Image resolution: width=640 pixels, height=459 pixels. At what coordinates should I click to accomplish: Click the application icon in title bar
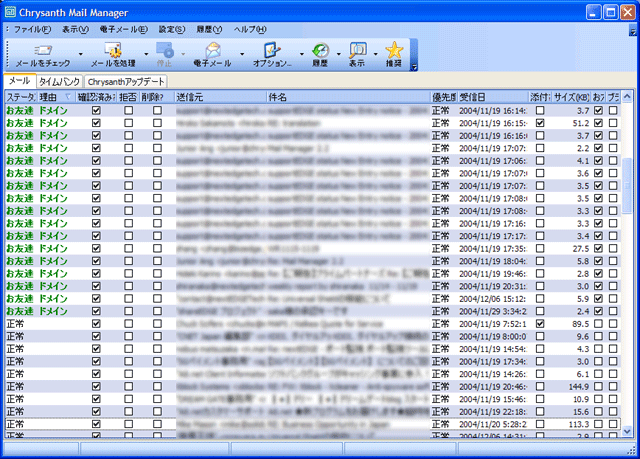pos(10,12)
